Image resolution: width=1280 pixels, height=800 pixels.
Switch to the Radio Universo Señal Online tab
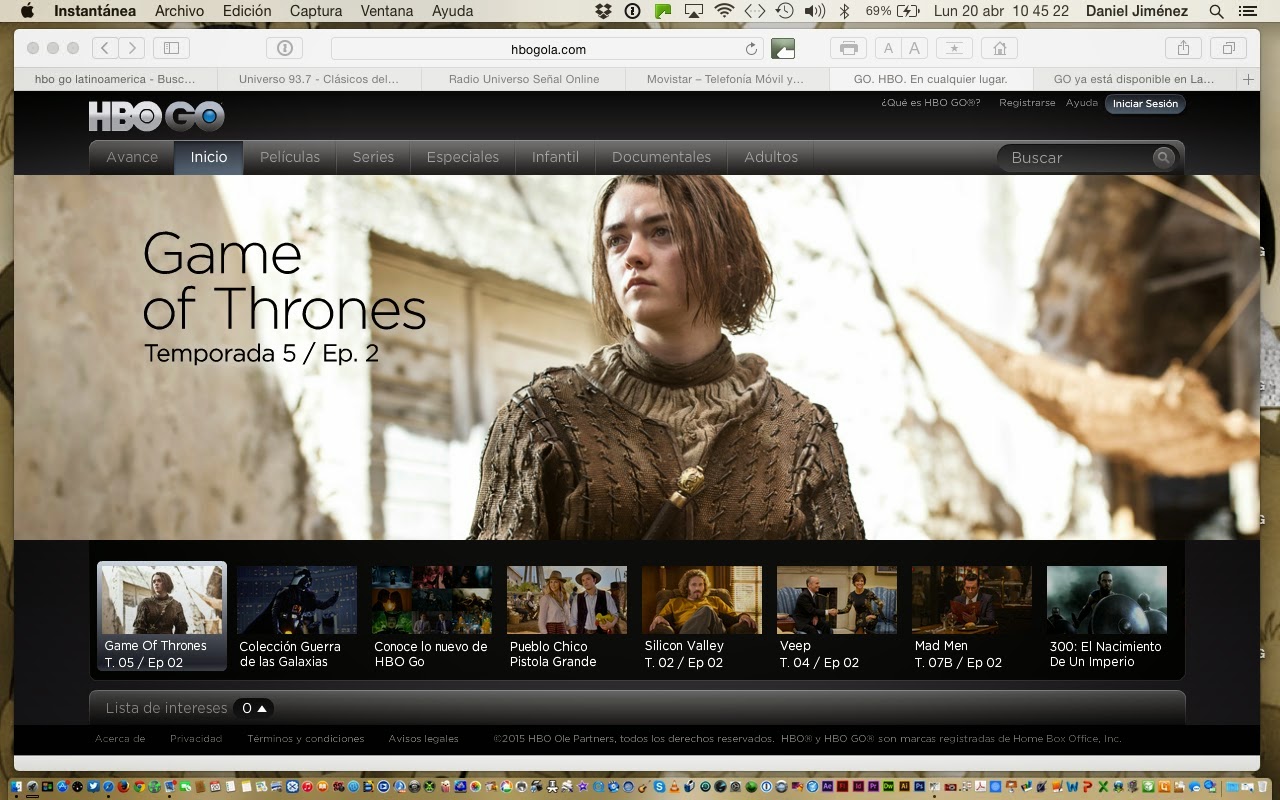pos(524,79)
